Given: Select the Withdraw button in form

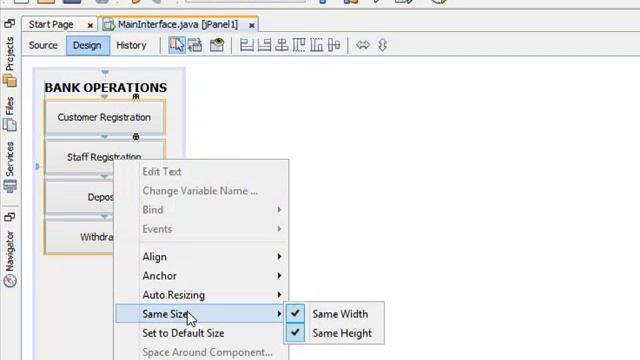Looking at the screenshot, I should [x=79, y=237].
